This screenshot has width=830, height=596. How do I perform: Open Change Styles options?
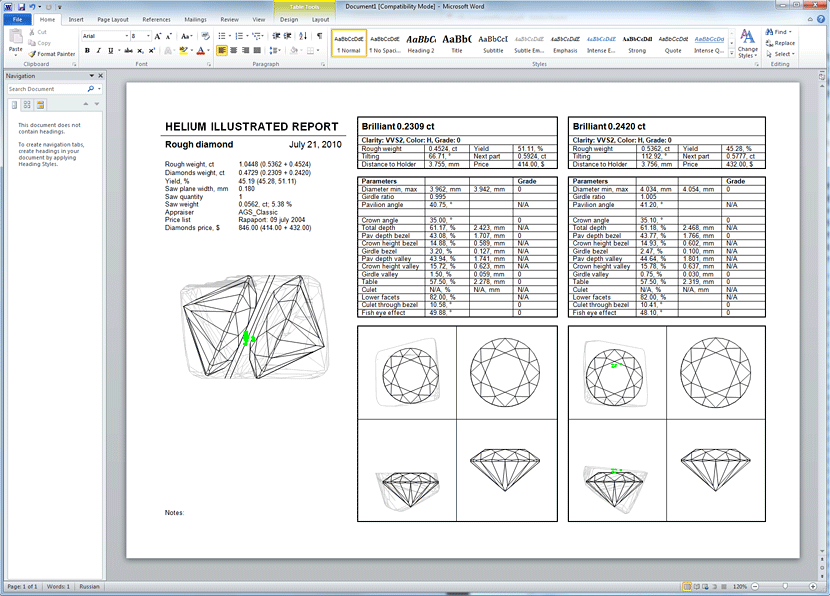point(748,44)
